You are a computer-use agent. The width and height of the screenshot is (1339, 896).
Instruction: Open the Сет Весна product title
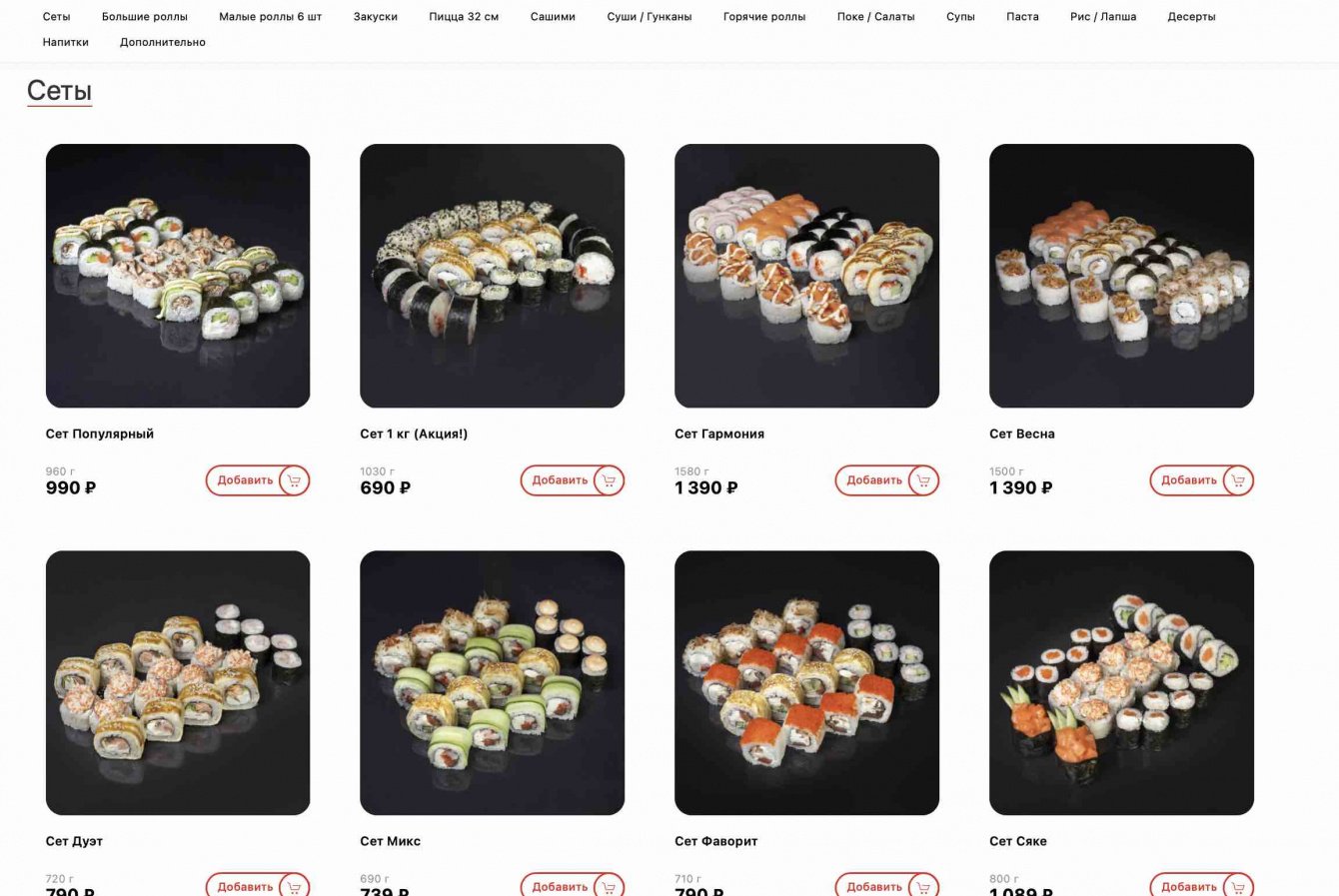coord(1021,434)
